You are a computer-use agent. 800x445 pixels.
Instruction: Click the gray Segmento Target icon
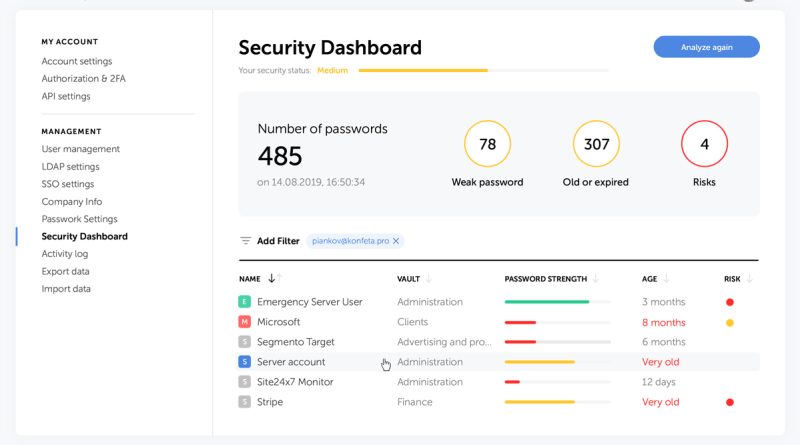click(244, 341)
